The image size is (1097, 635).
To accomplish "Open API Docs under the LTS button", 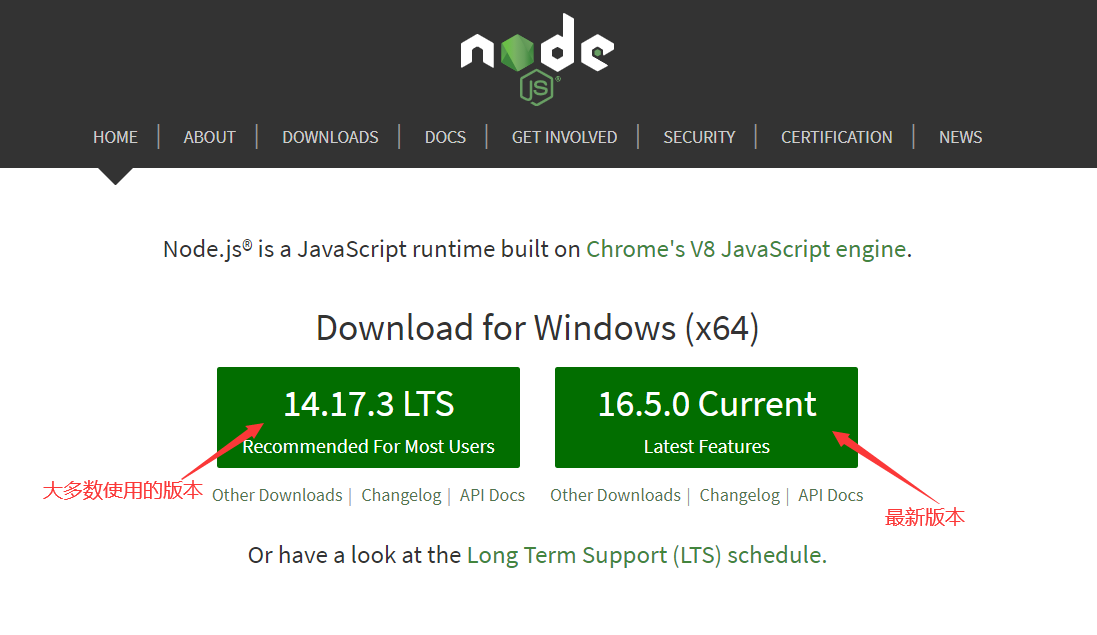I will coord(492,495).
